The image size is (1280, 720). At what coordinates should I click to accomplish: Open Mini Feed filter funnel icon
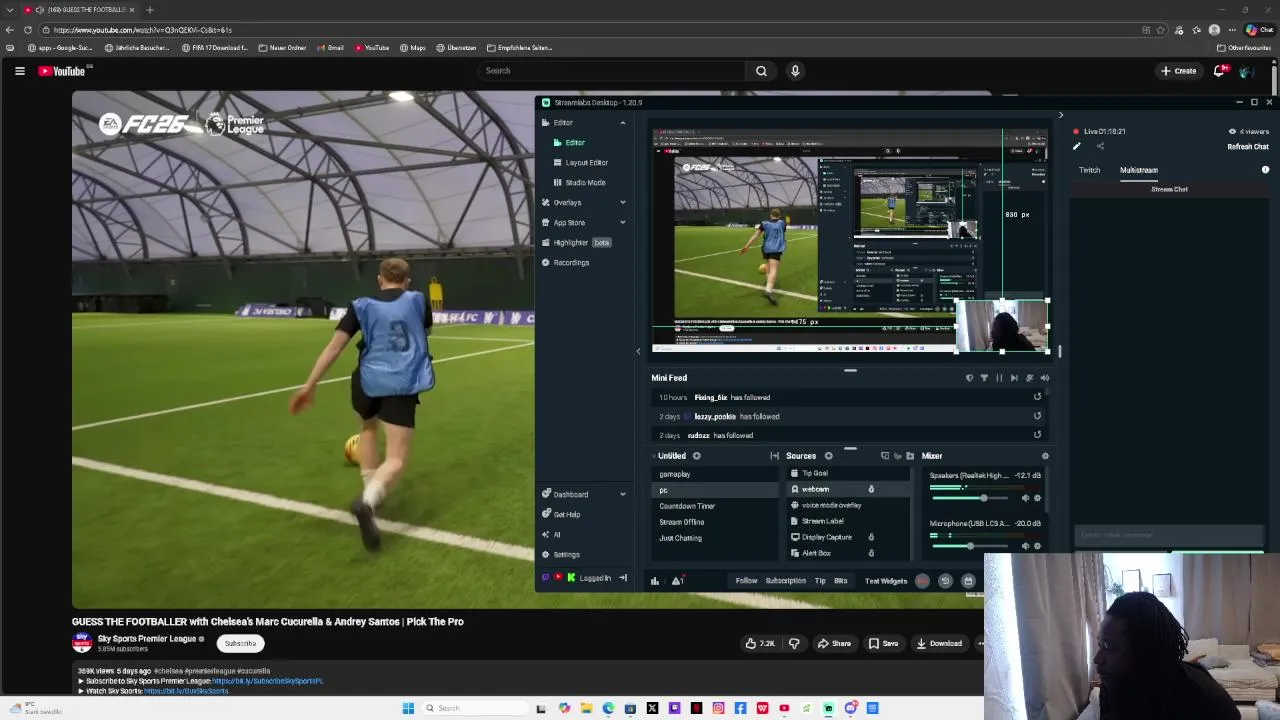point(984,378)
